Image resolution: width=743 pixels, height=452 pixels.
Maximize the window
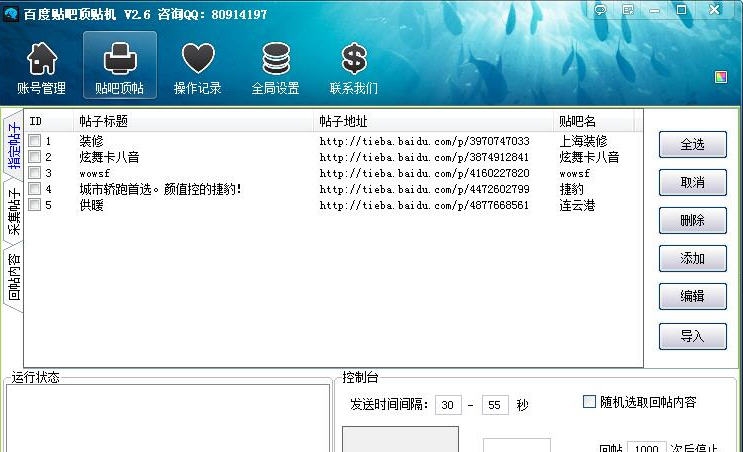[x=681, y=9]
